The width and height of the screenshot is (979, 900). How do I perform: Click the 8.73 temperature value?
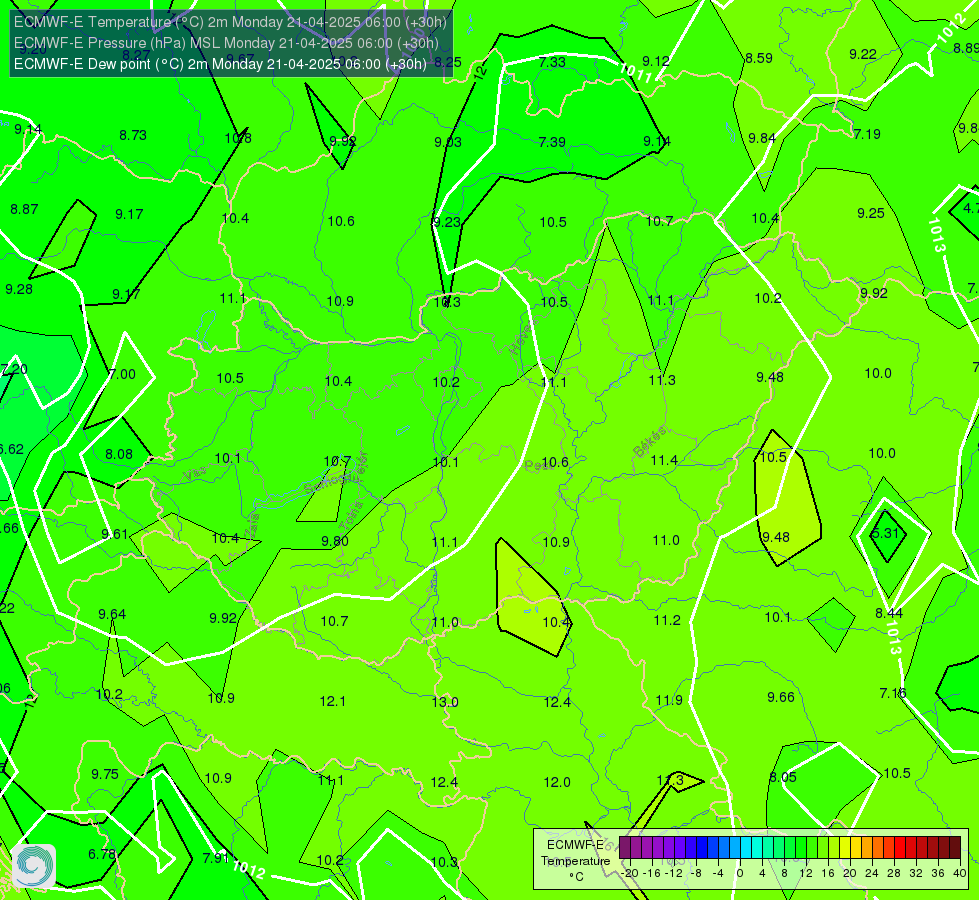click(x=133, y=135)
